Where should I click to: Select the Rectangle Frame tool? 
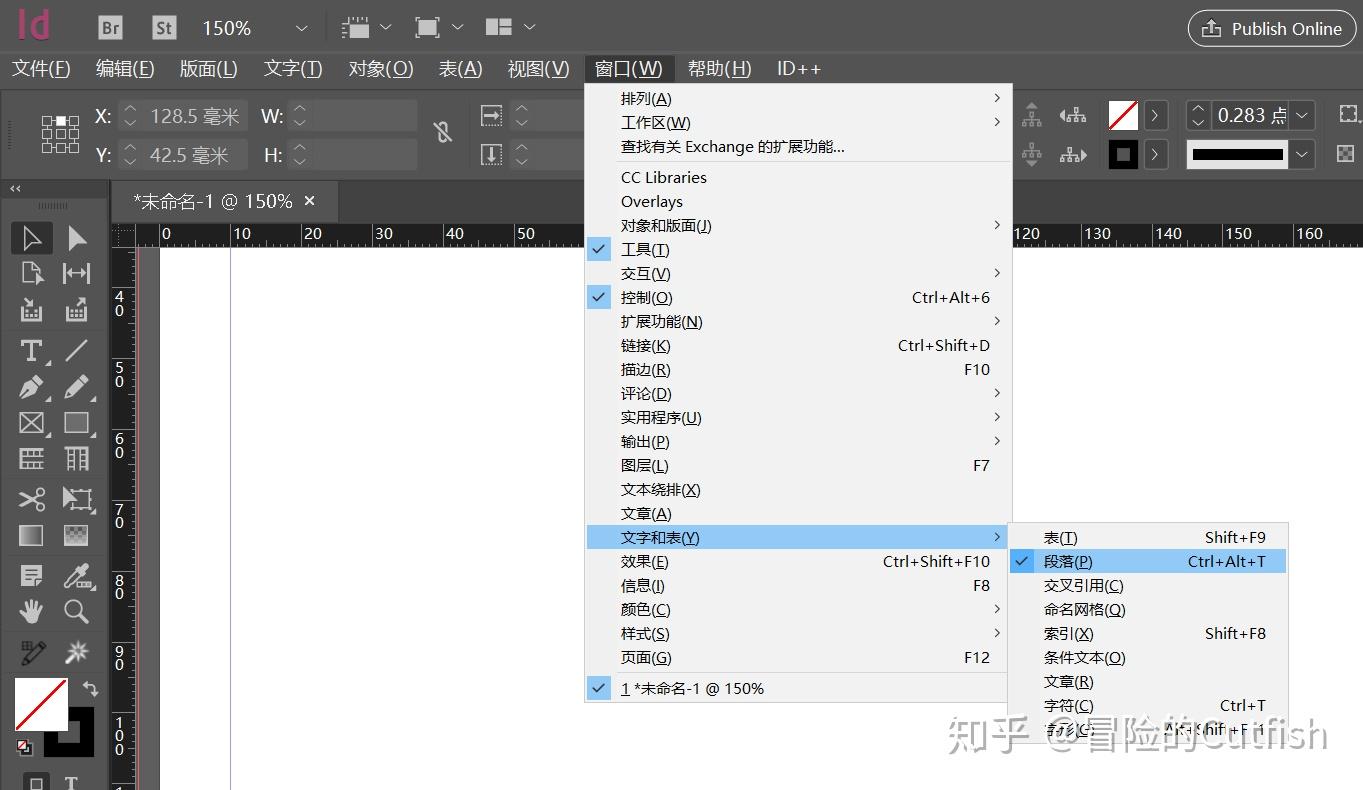(x=31, y=422)
